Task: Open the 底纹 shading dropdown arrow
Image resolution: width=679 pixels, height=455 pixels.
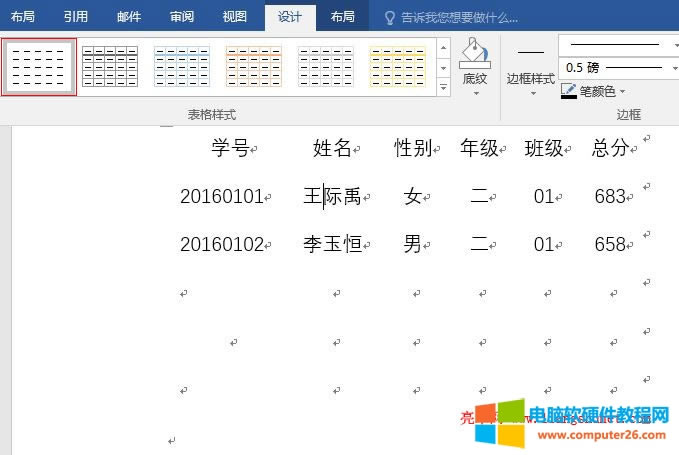Action: (x=476, y=94)
